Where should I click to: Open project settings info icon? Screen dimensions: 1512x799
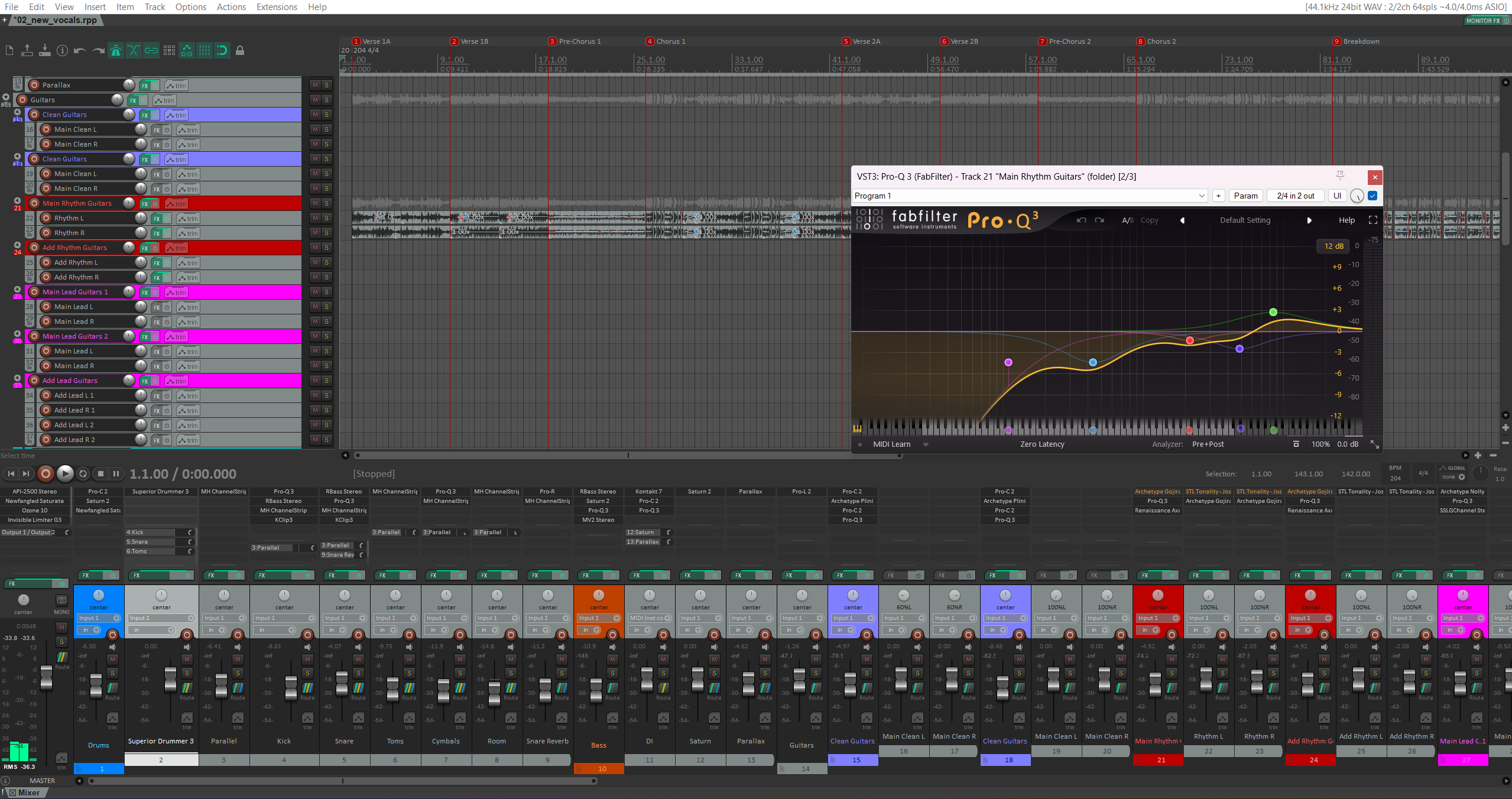coord(62,50)
